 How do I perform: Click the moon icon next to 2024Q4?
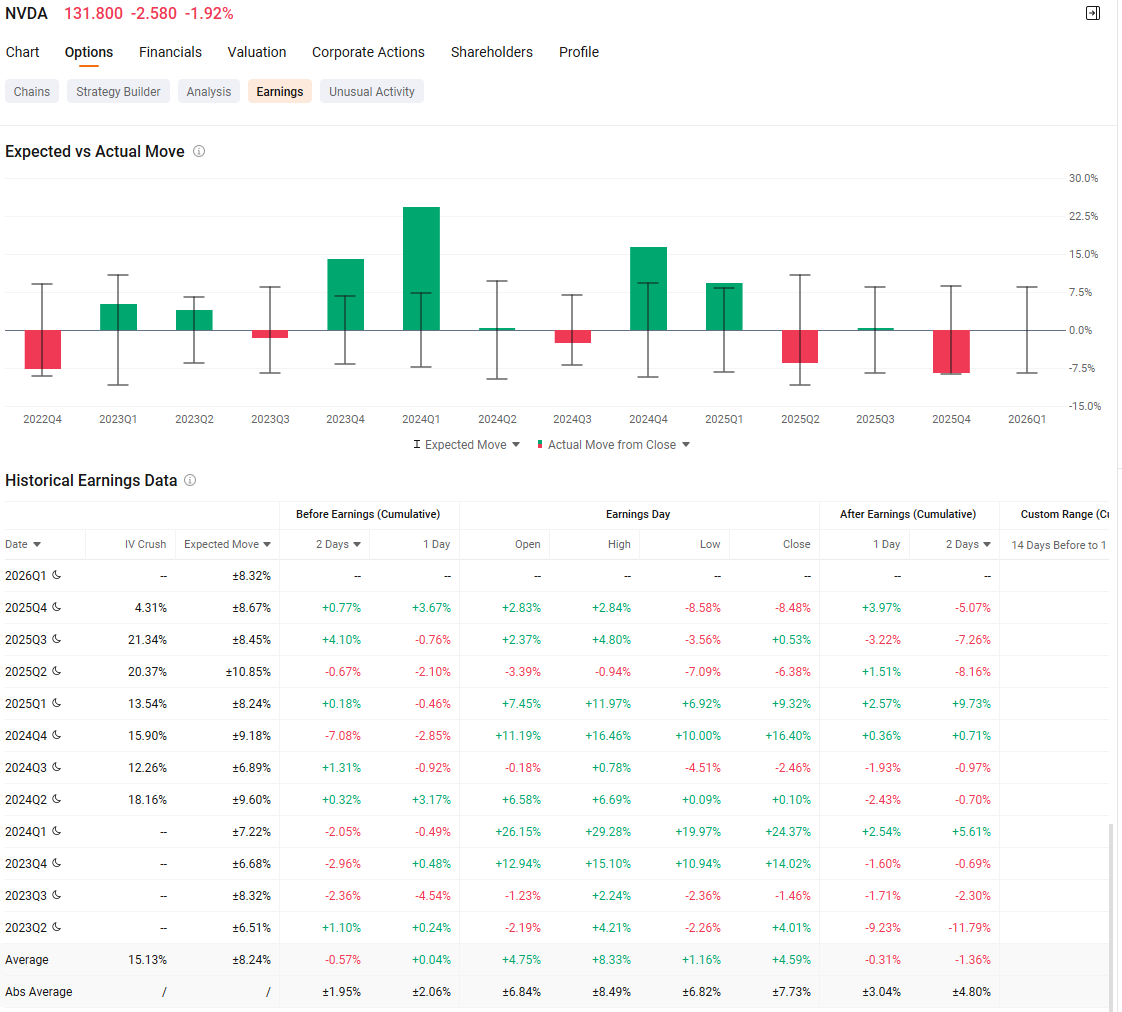click(57, 735)
